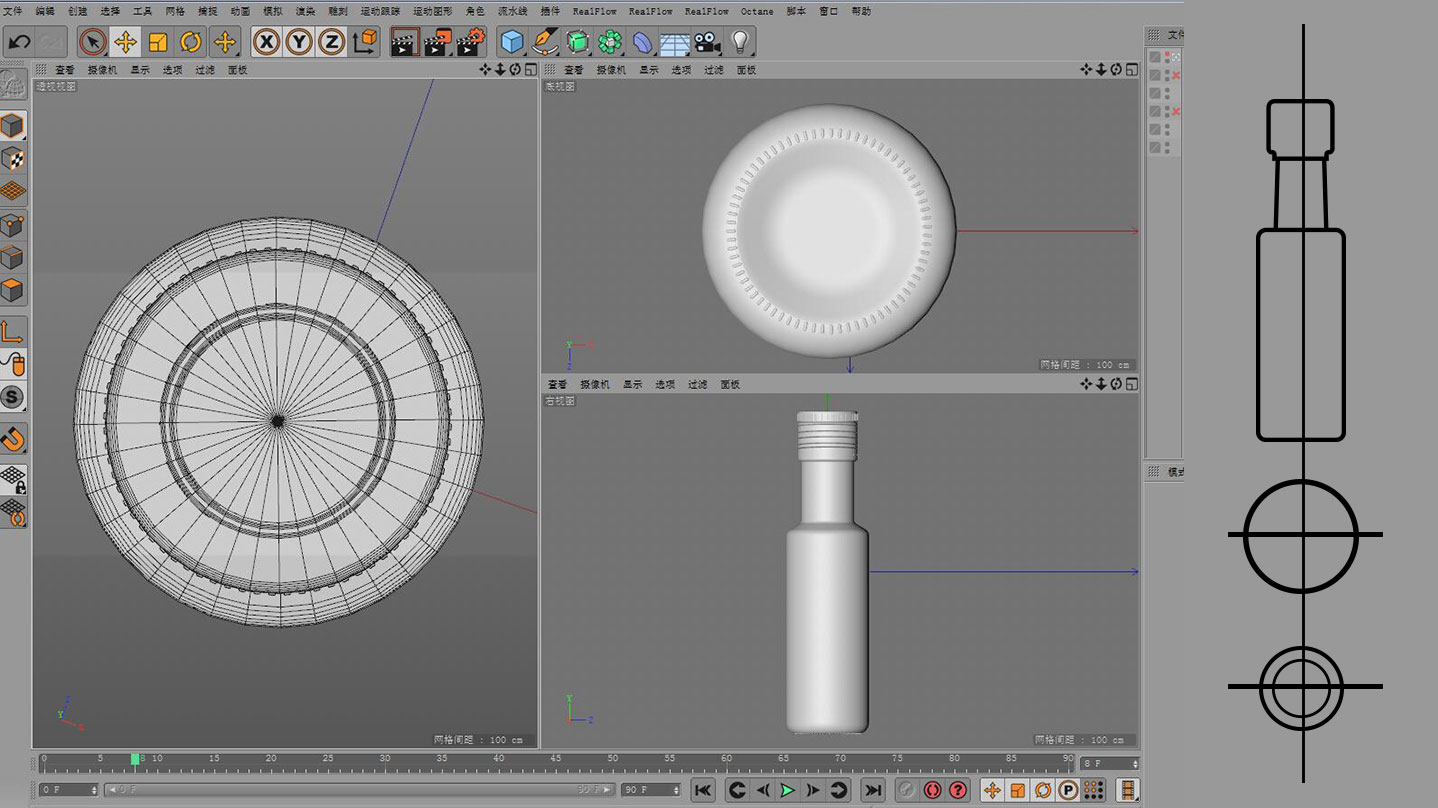
Task: Select the Move tool in the top toolbar
Action: tap(125, 42)
